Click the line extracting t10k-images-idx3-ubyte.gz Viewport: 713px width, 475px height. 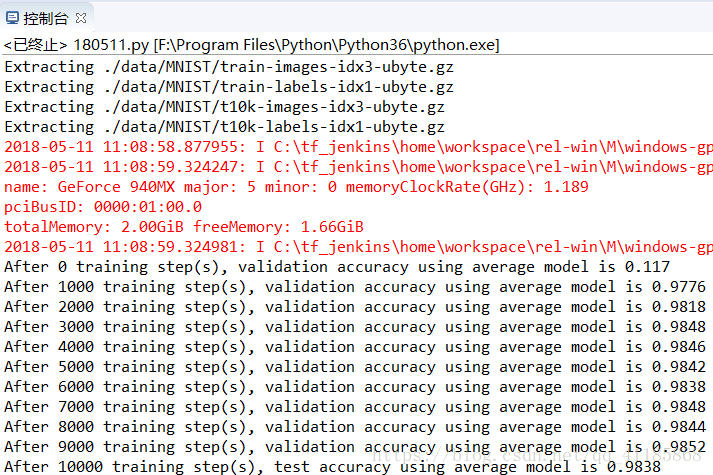(224, 107)
